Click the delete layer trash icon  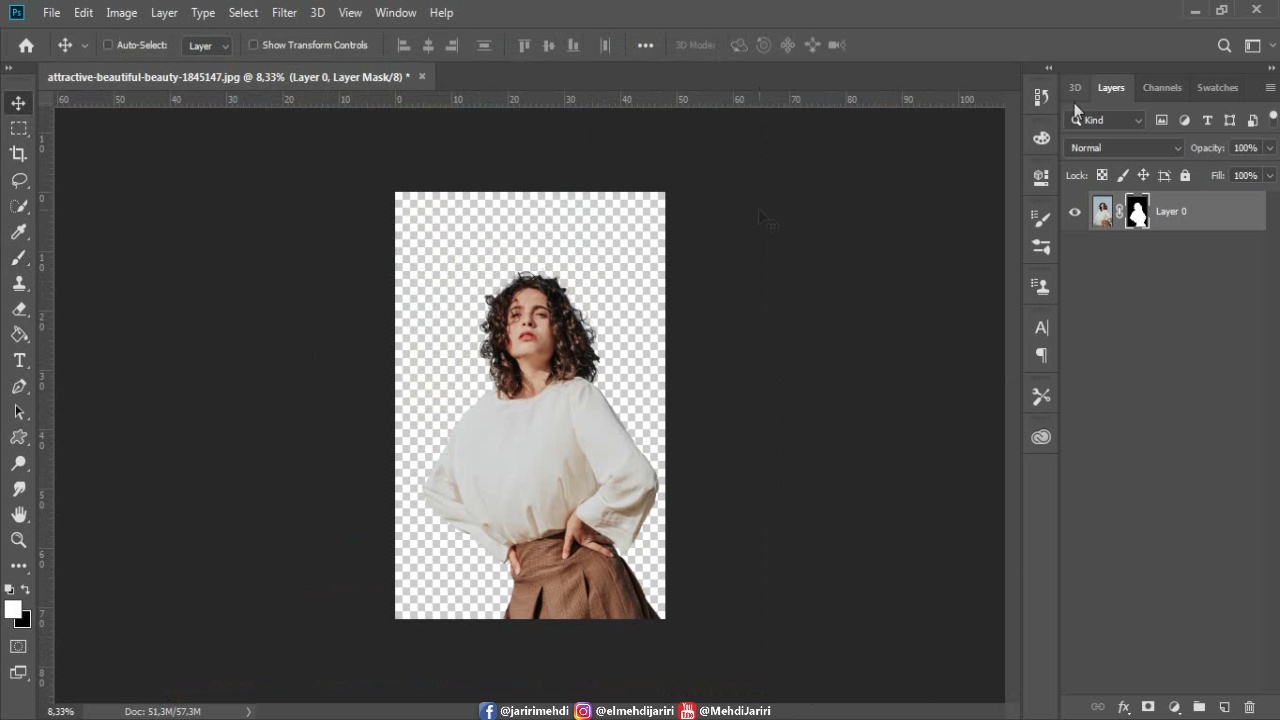click(x=1249, y=707)
